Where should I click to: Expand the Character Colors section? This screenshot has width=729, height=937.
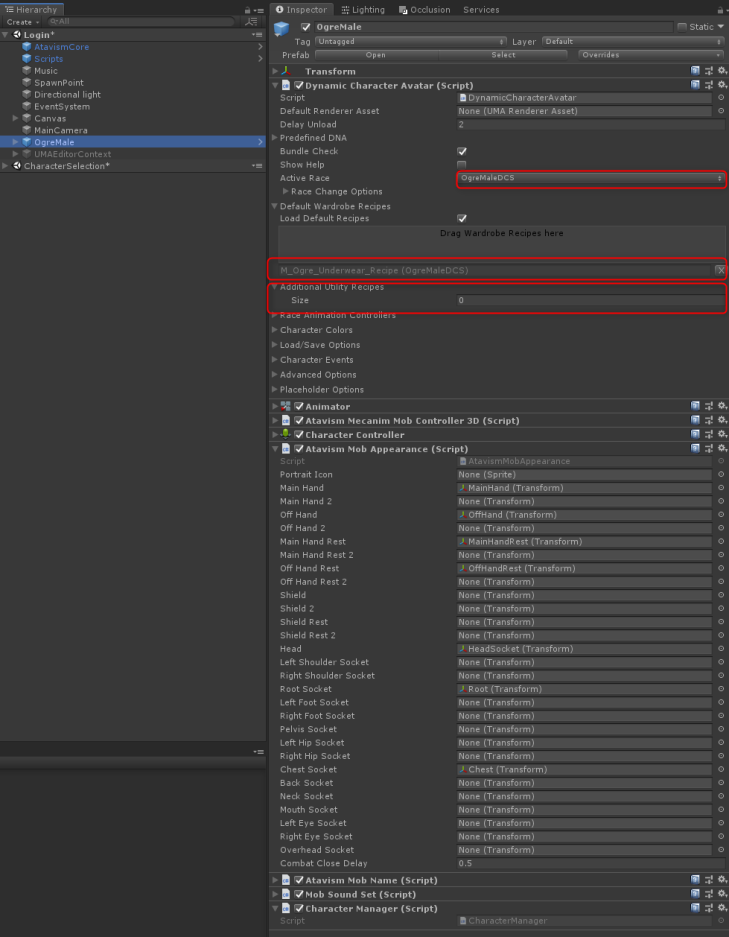(x=316, y=330)
